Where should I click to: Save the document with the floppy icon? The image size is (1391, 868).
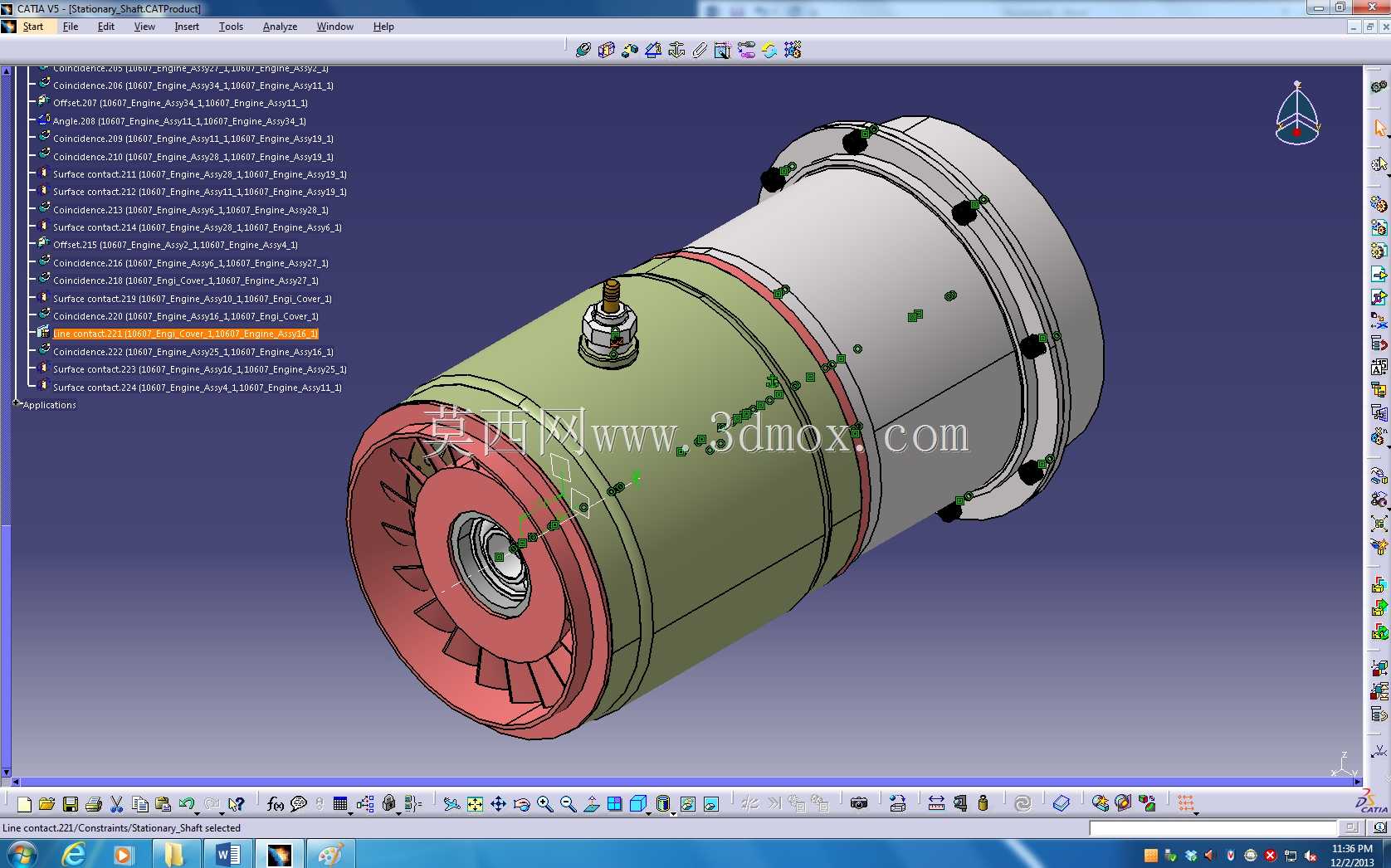coord(71,803)
